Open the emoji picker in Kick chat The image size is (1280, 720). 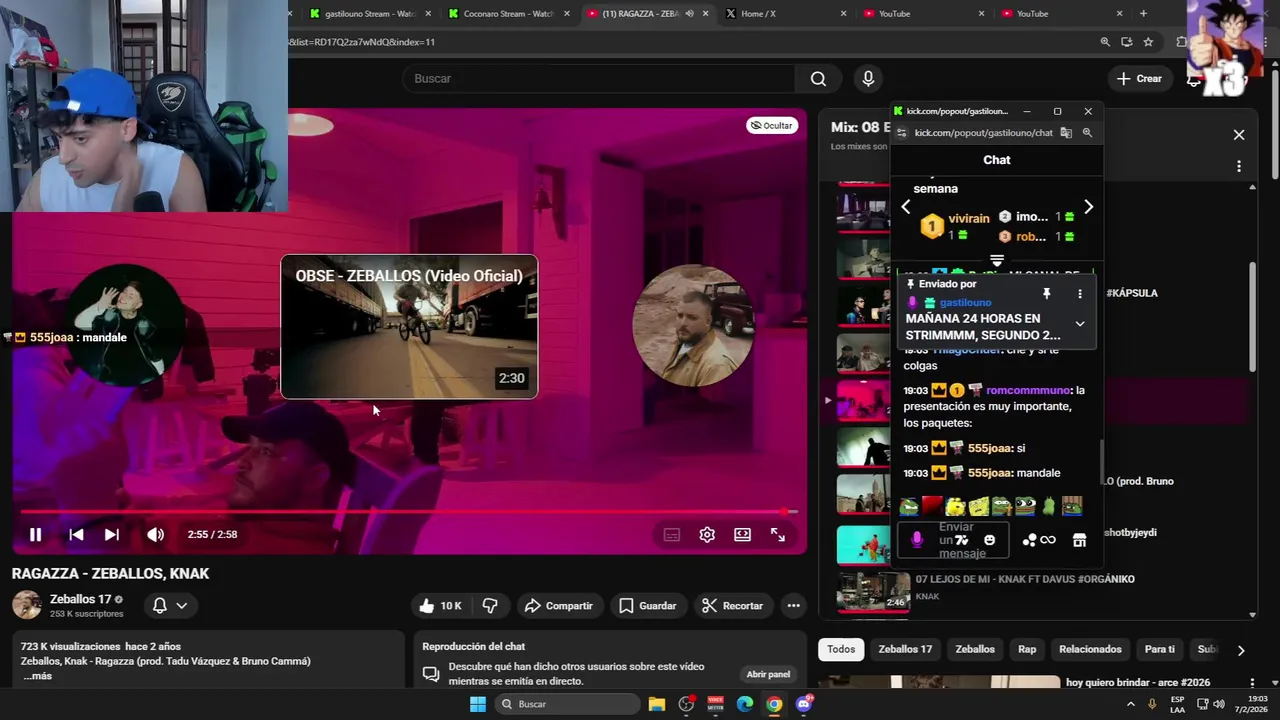click(x=989, y=540)
